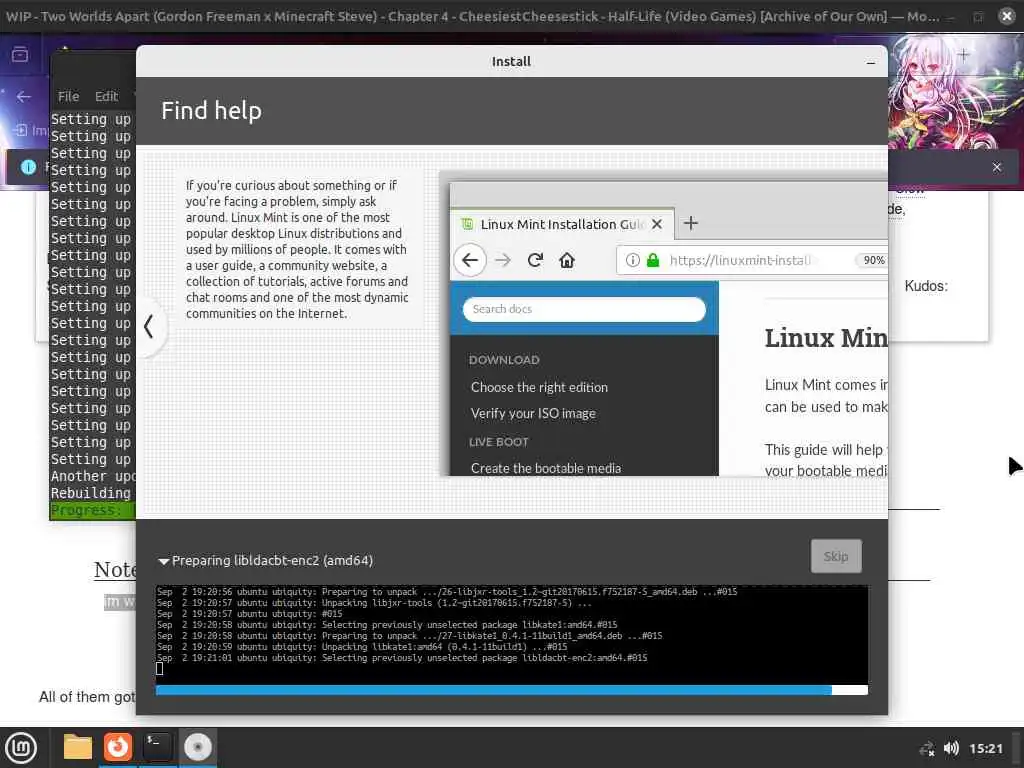Open terminal File menu
The width and height of the screenshot is (1024, 768).
coord(68,97)
